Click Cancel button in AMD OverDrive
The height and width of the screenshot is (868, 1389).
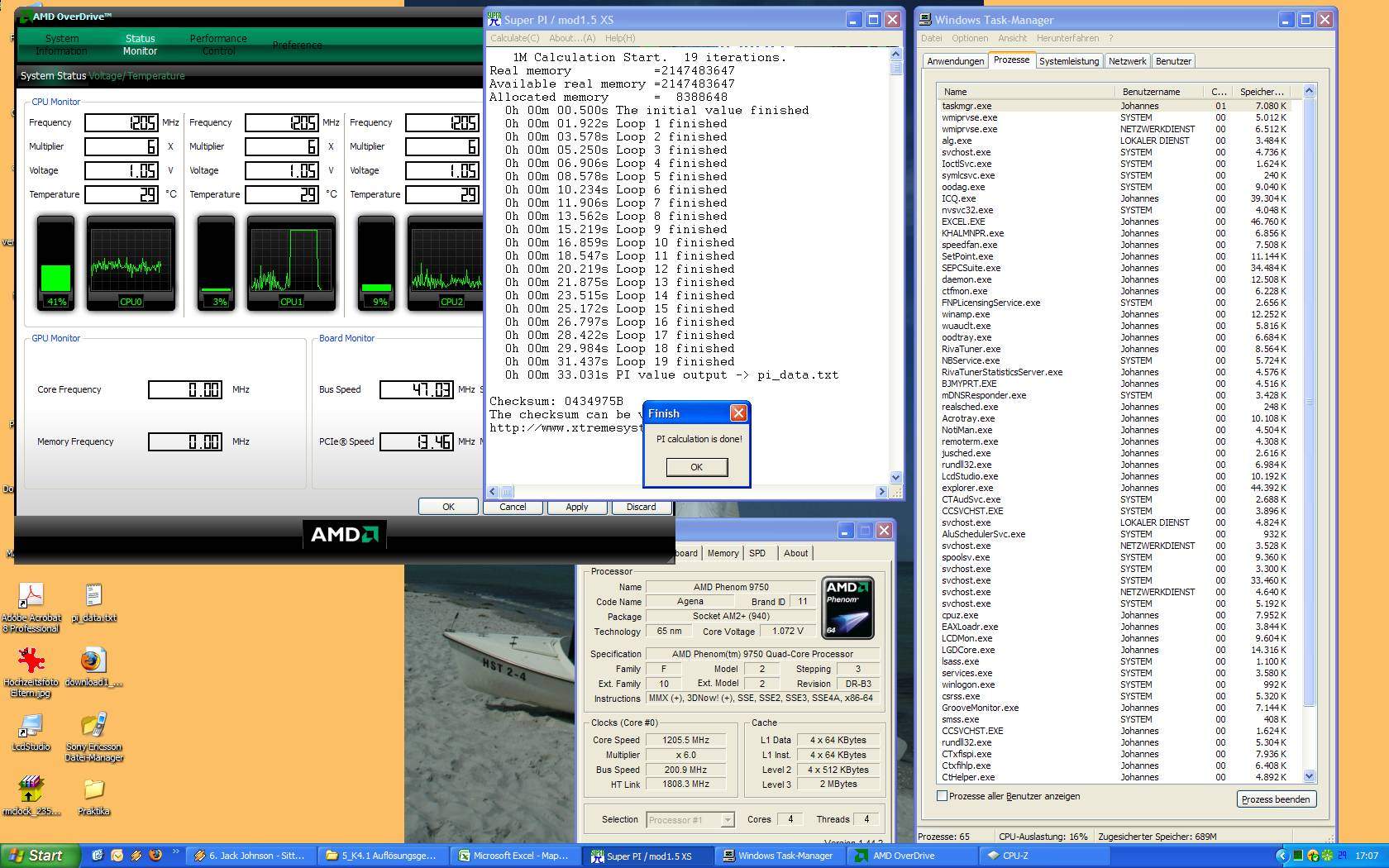513,507
